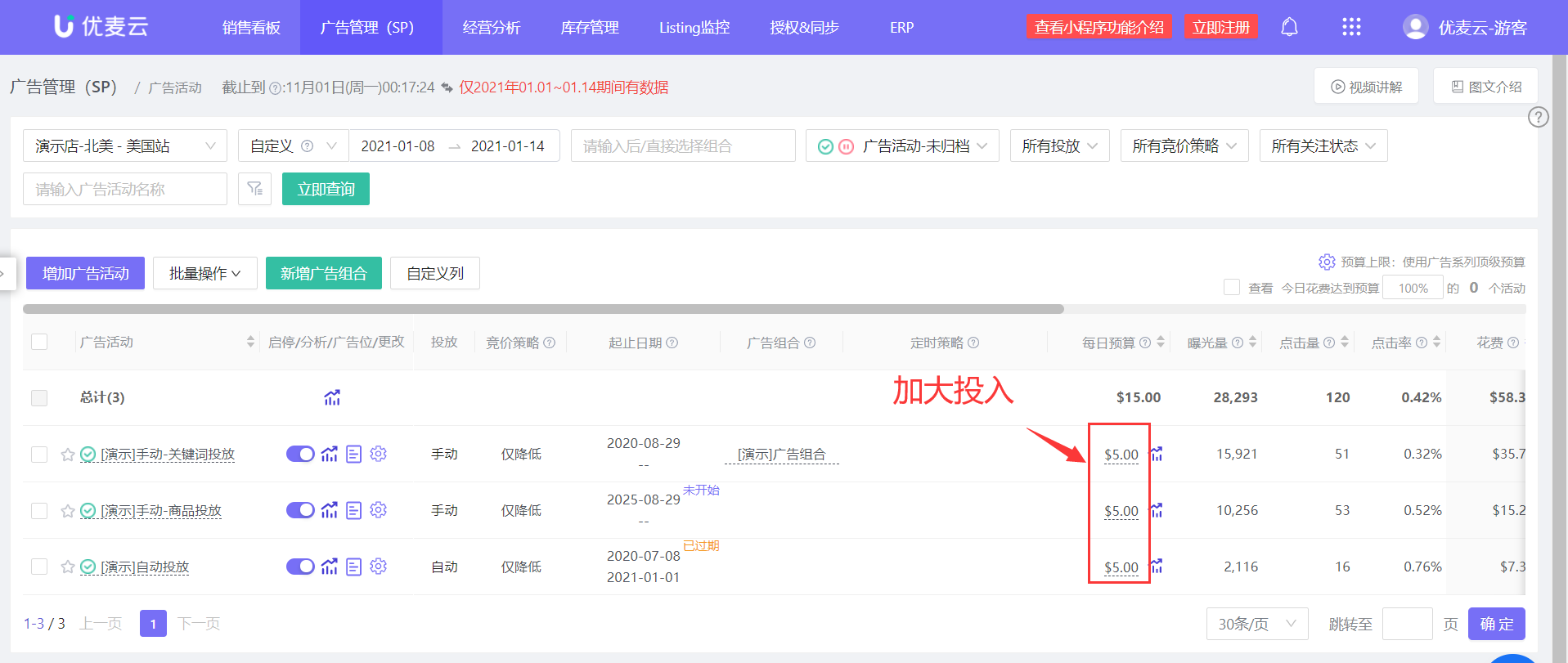Toggle the switch for 自动投放
The width and height of the screenshot is (1568, 663).
tap(300, 567)
